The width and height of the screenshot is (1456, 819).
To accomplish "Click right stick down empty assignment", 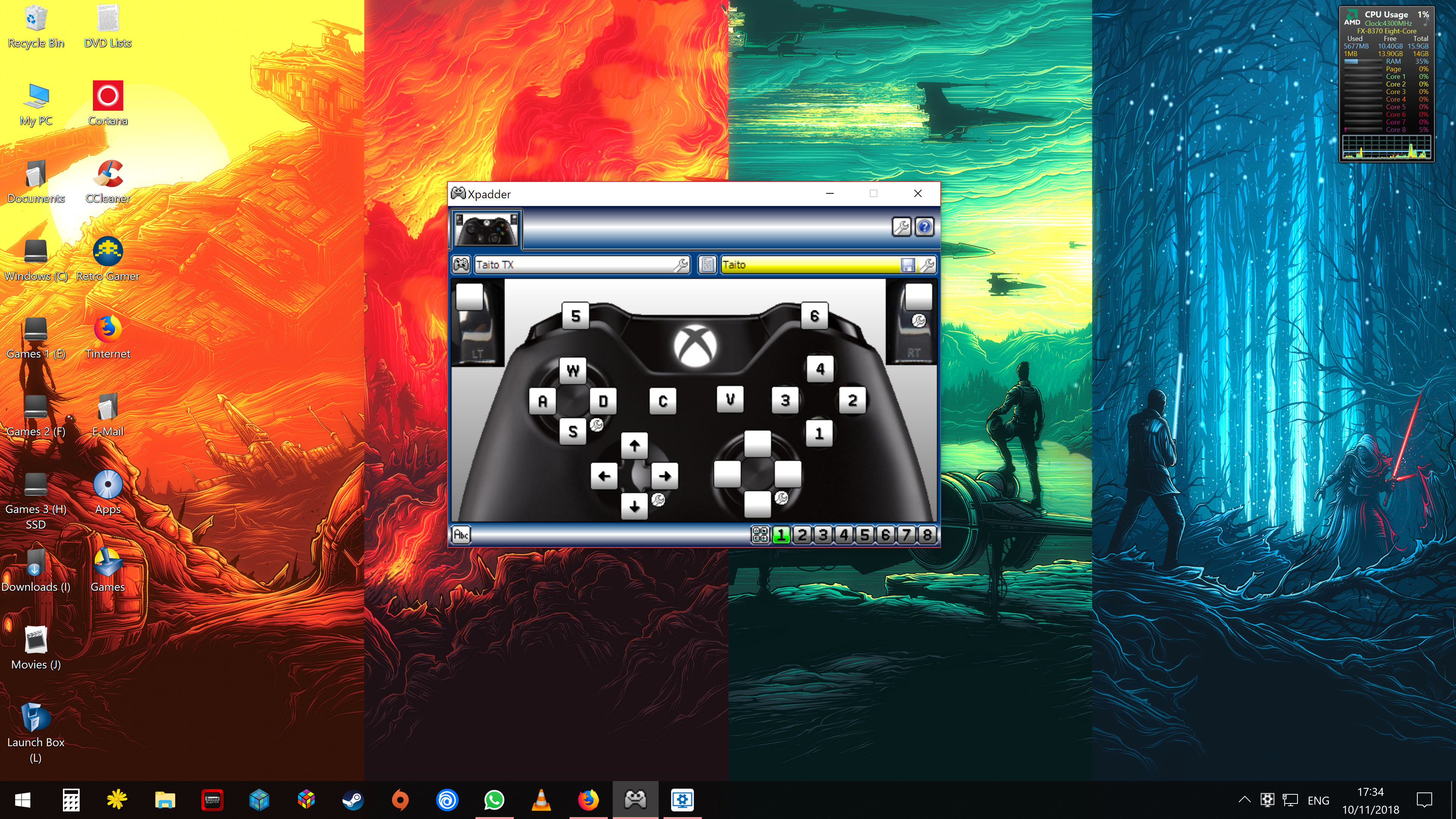I will [x=758, y=504].
